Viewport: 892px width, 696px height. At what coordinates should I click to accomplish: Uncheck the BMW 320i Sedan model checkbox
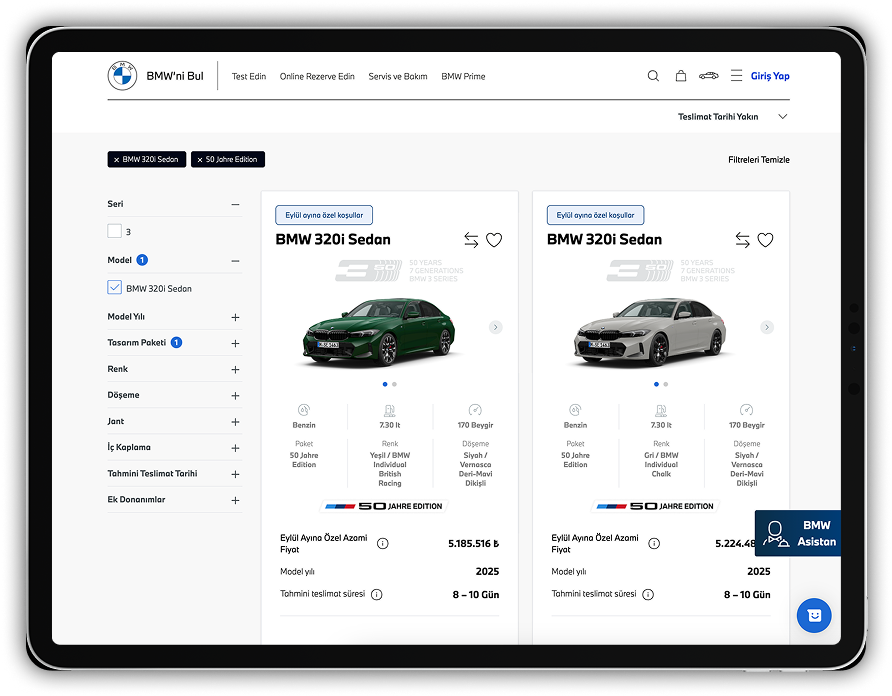coord(114,287)
